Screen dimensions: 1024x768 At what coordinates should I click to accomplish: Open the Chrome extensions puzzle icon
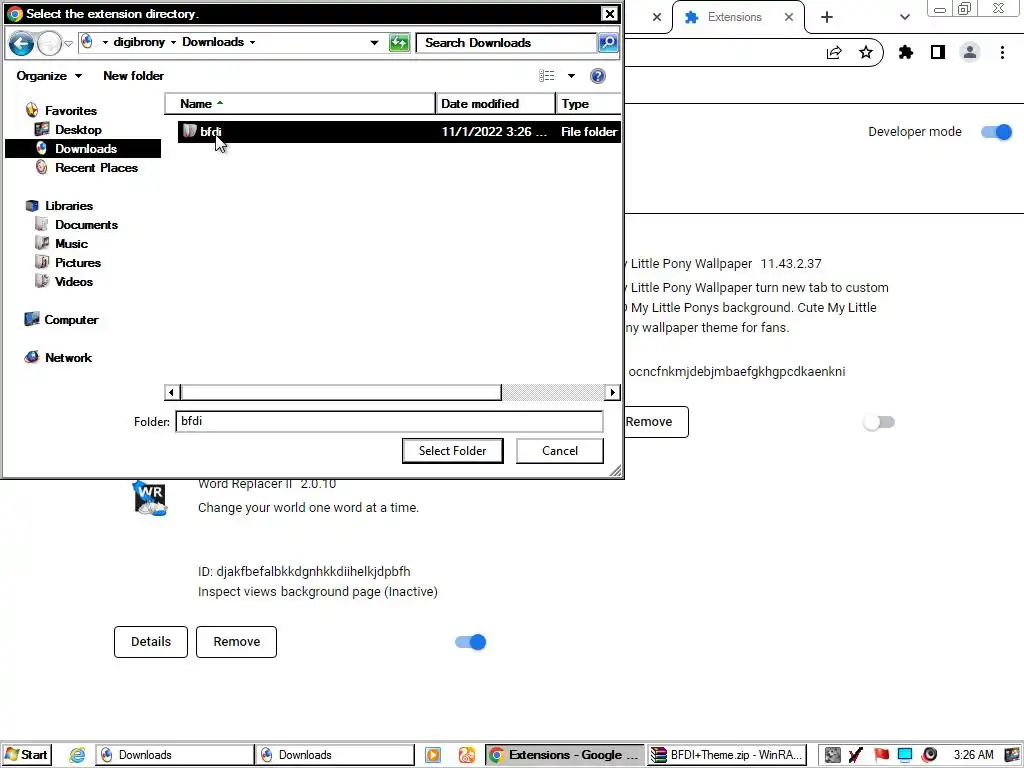click(905, 52)
